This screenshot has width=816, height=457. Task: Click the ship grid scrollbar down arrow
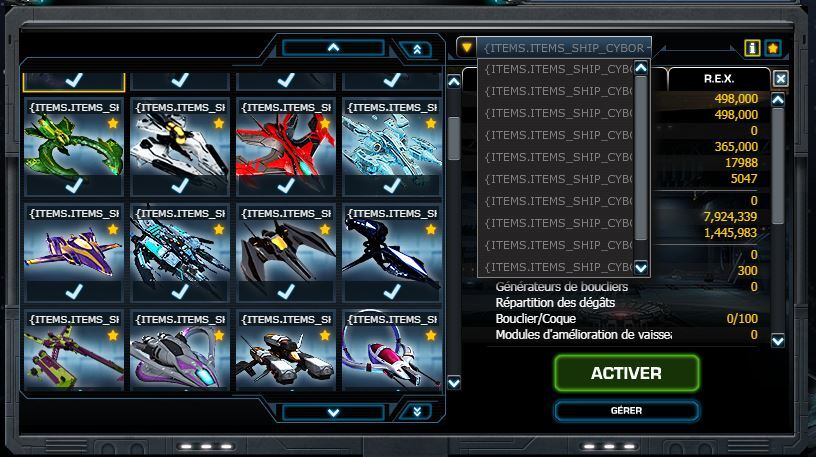click(x=454, y=383)
